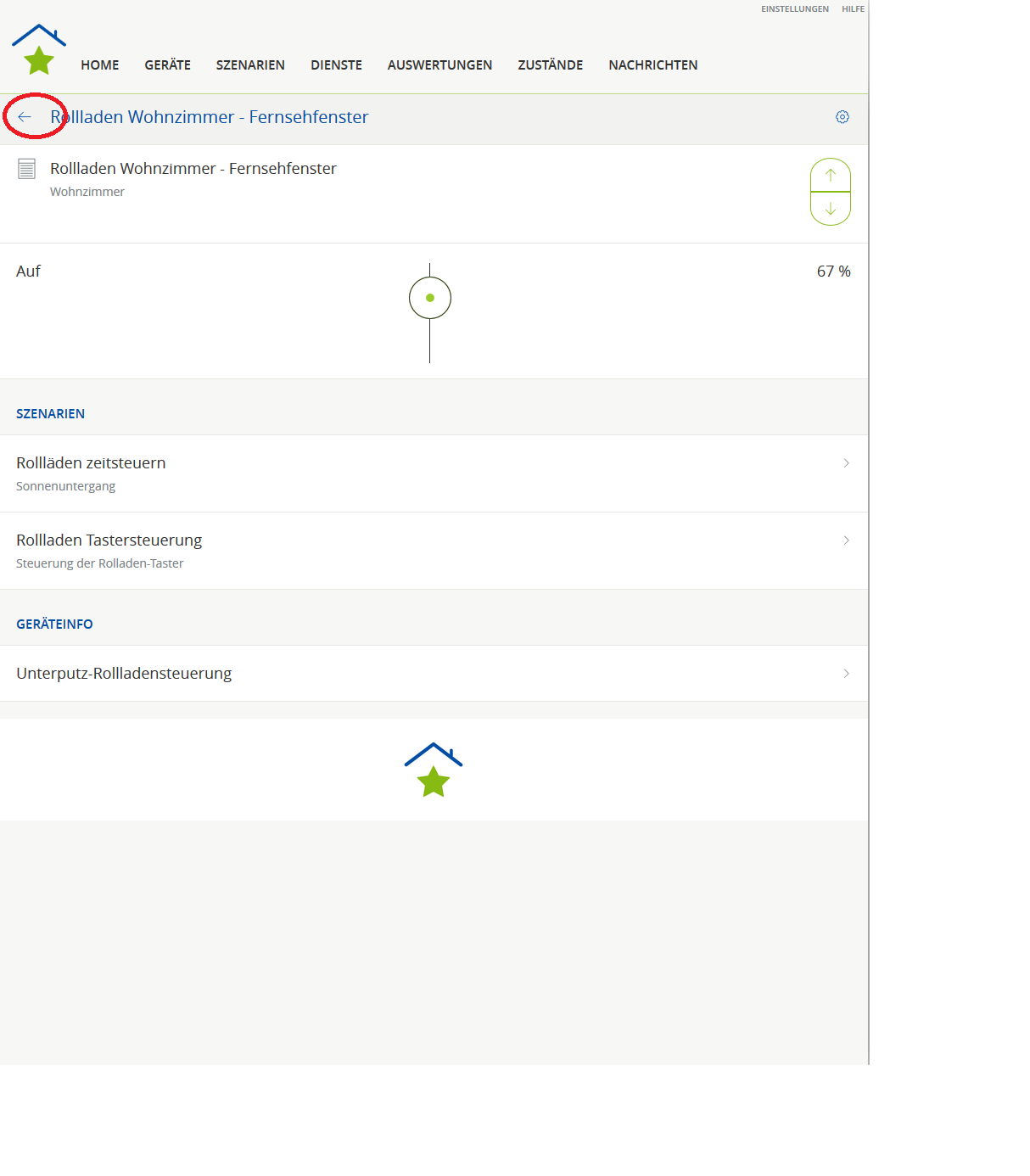Viewport: 1030px width, 1176px height.
Task: Open device settings gear icon
Action: [x=842, y=117]
